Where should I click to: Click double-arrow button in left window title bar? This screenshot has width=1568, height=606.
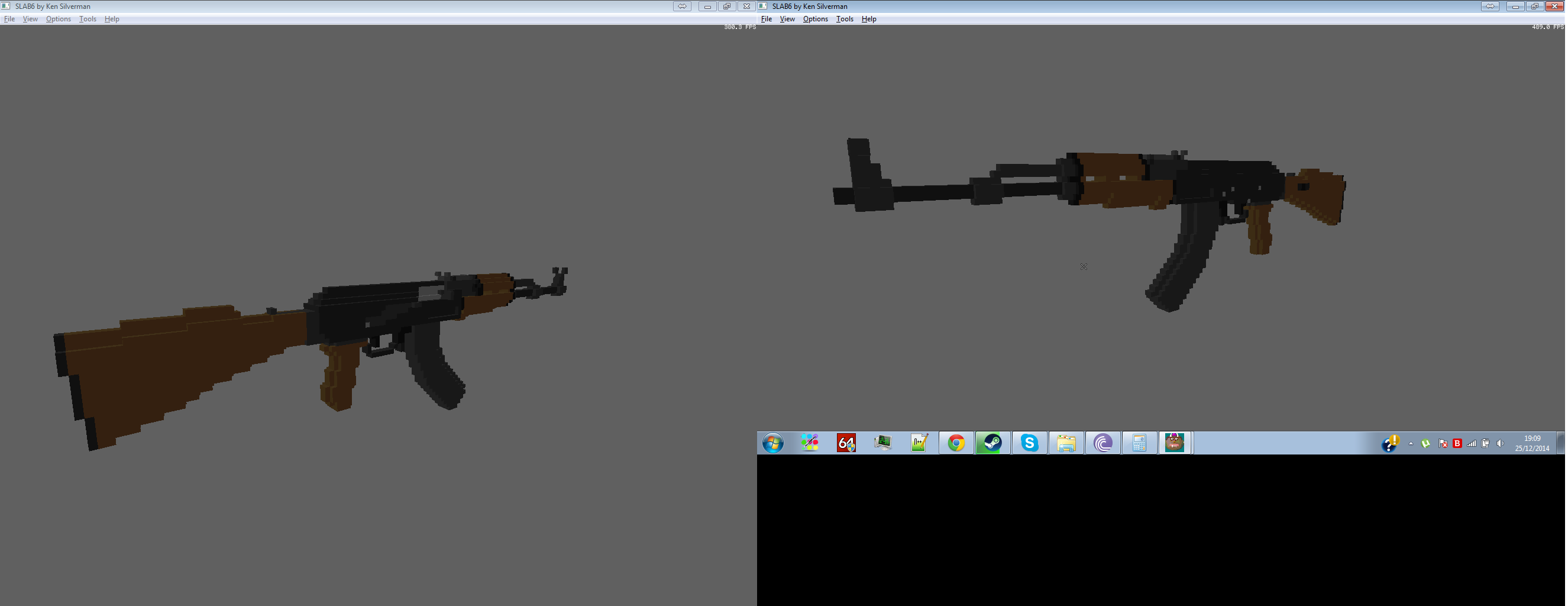tap(682, 6)
